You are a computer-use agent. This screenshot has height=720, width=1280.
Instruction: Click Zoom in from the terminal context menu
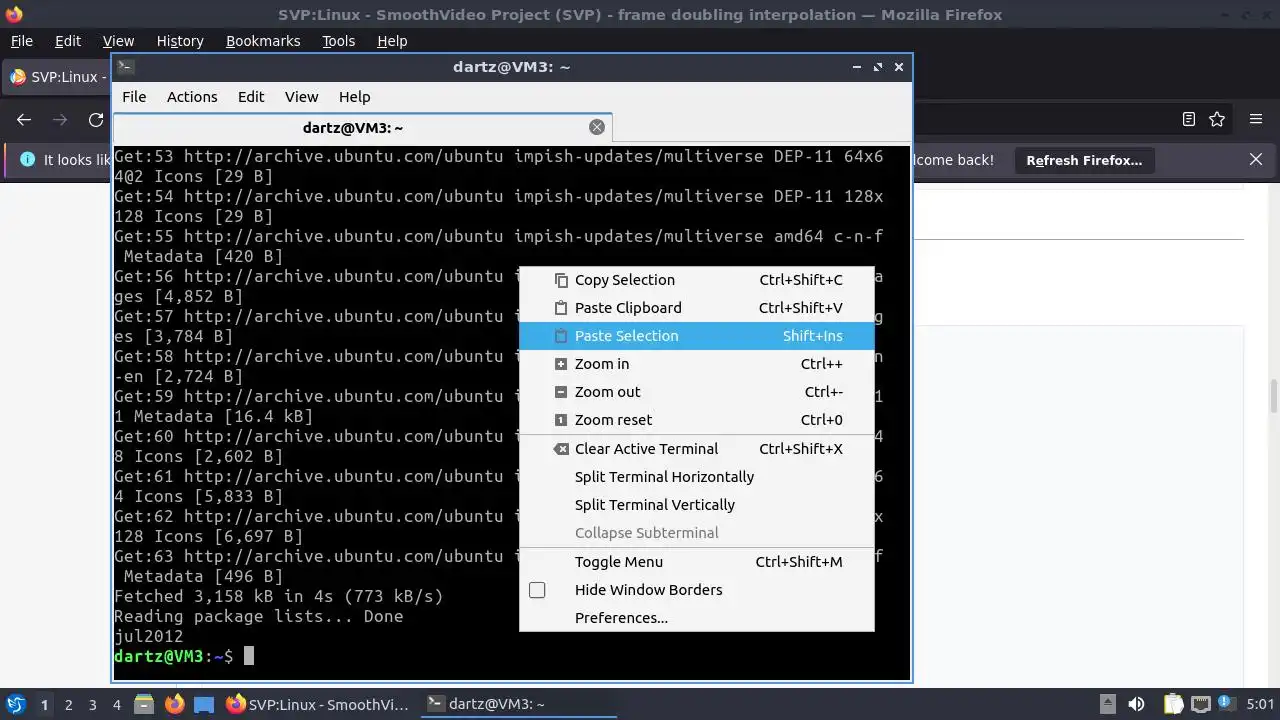click(x=696, y=364)
